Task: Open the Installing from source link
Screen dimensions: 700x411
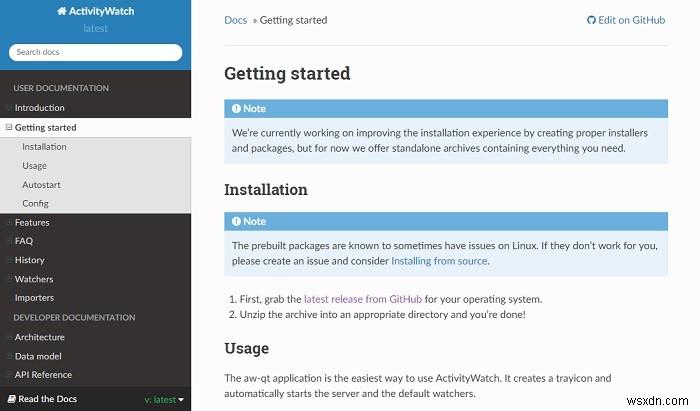Action: click(439, 261)
